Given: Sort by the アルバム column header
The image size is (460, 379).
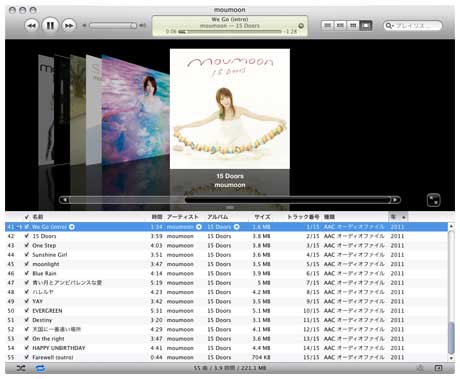Looking at the screenshot, I should coord(218,217).
